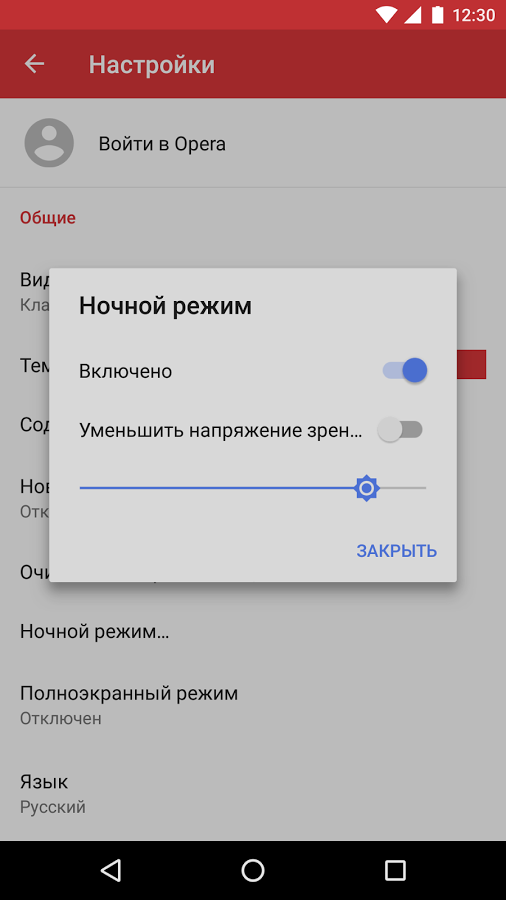Viewport: 506px width, 900px height.
Task: Click the Ночной режим dialog title
Action: [x=165, y=307]
